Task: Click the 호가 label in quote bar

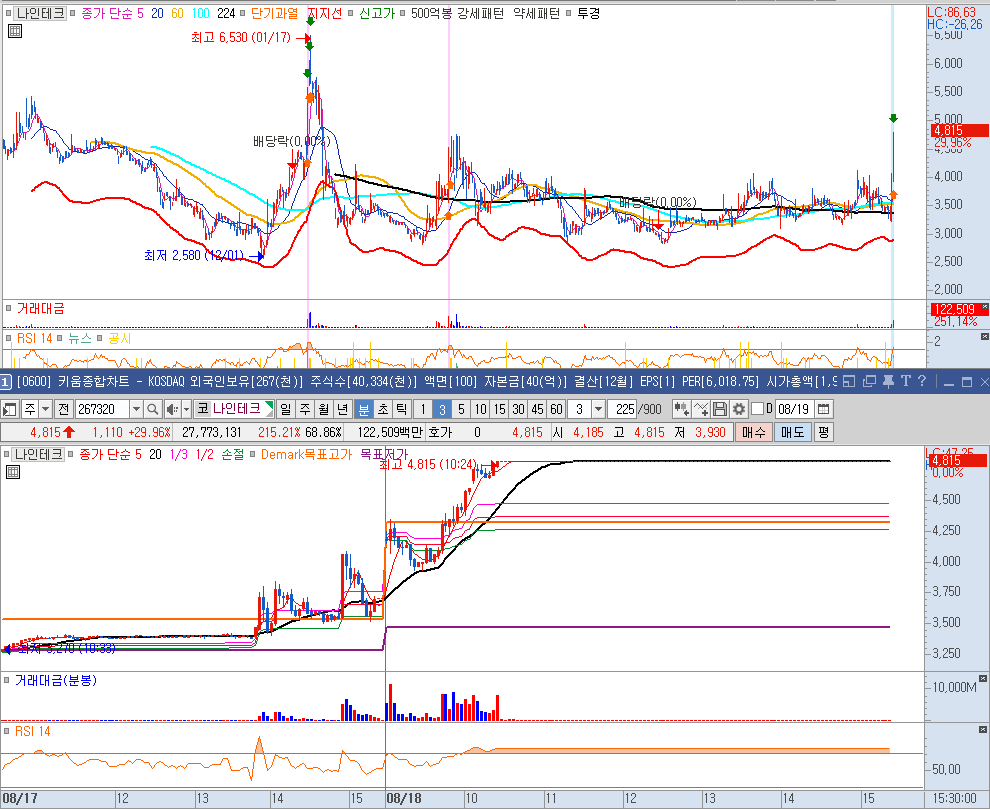Action: click(x=440, y=432)
